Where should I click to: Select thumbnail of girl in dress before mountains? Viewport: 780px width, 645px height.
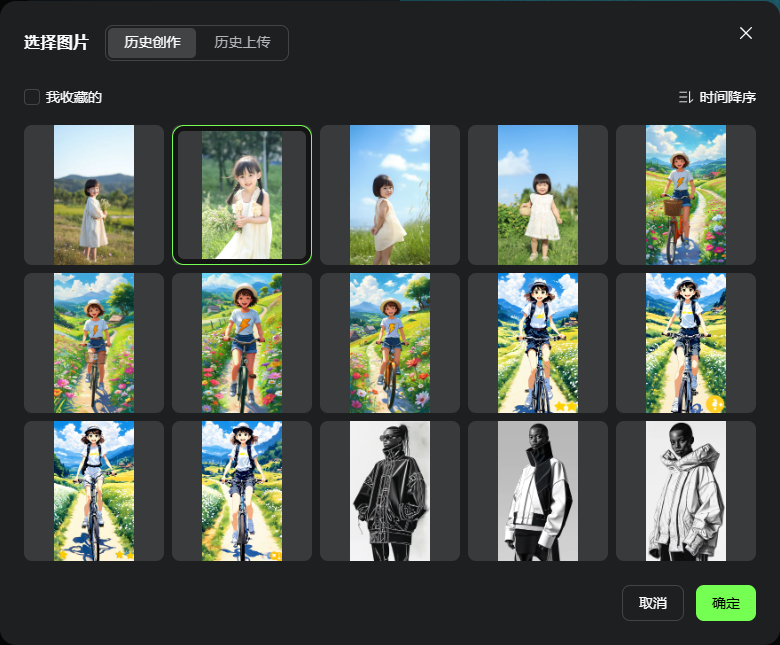pos(94,195)
